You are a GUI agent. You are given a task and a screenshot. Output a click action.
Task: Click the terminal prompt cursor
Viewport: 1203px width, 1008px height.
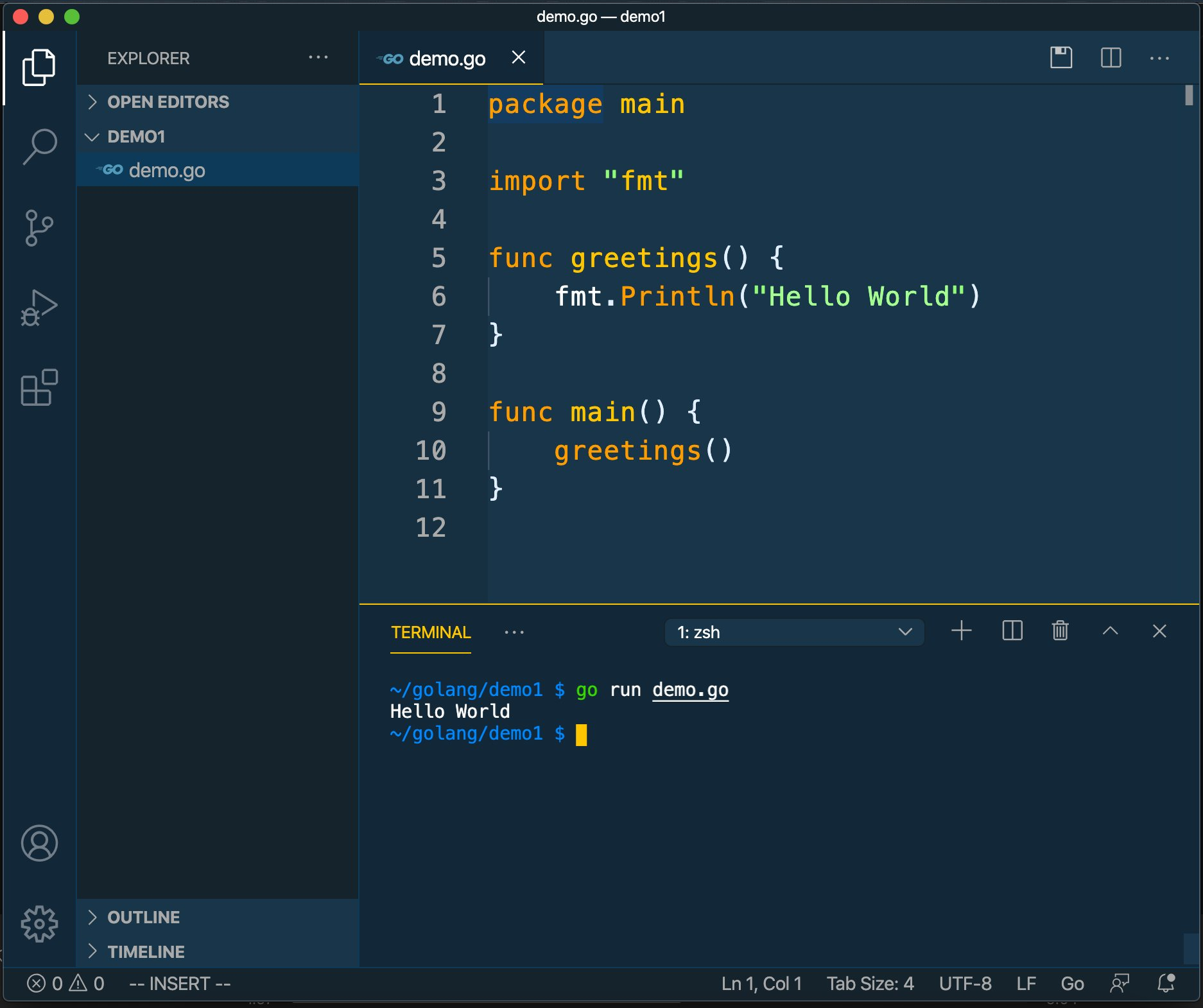[581, 734]
